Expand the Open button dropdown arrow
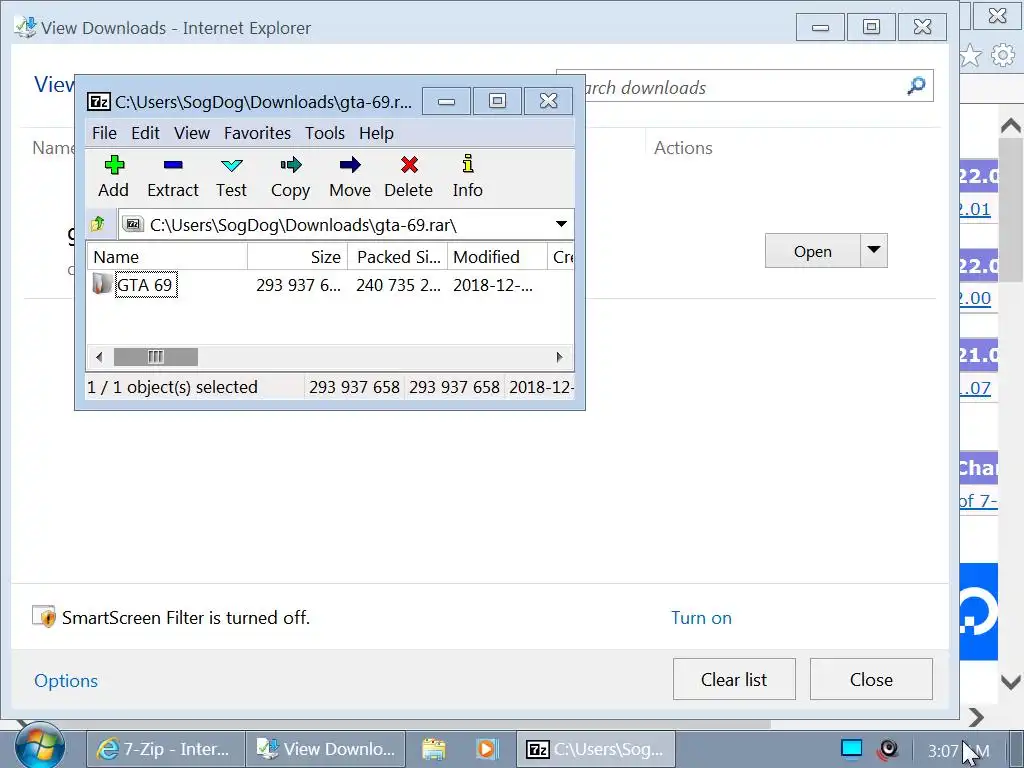1024x768 pixels. pyautogui.click(x=874, y=251)
